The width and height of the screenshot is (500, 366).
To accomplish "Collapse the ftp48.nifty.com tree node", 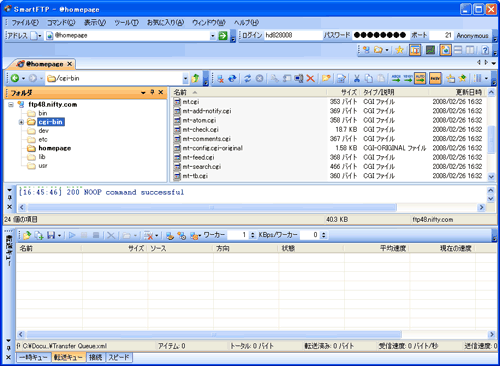I will point(11,105).
